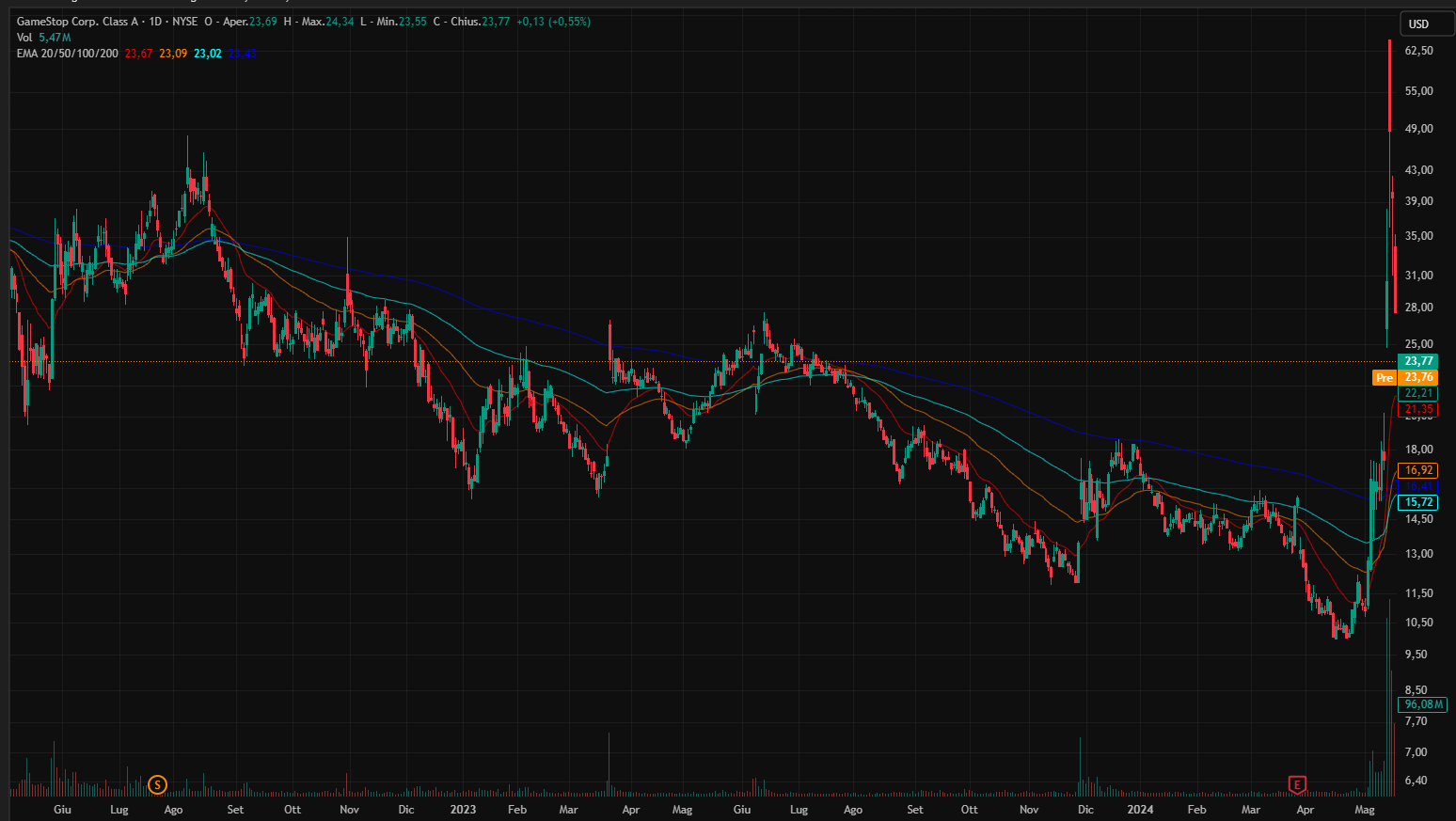Click the red EMA 20 value 23,67
This screenshot has width=1456, height=821.
coord(138,54)
